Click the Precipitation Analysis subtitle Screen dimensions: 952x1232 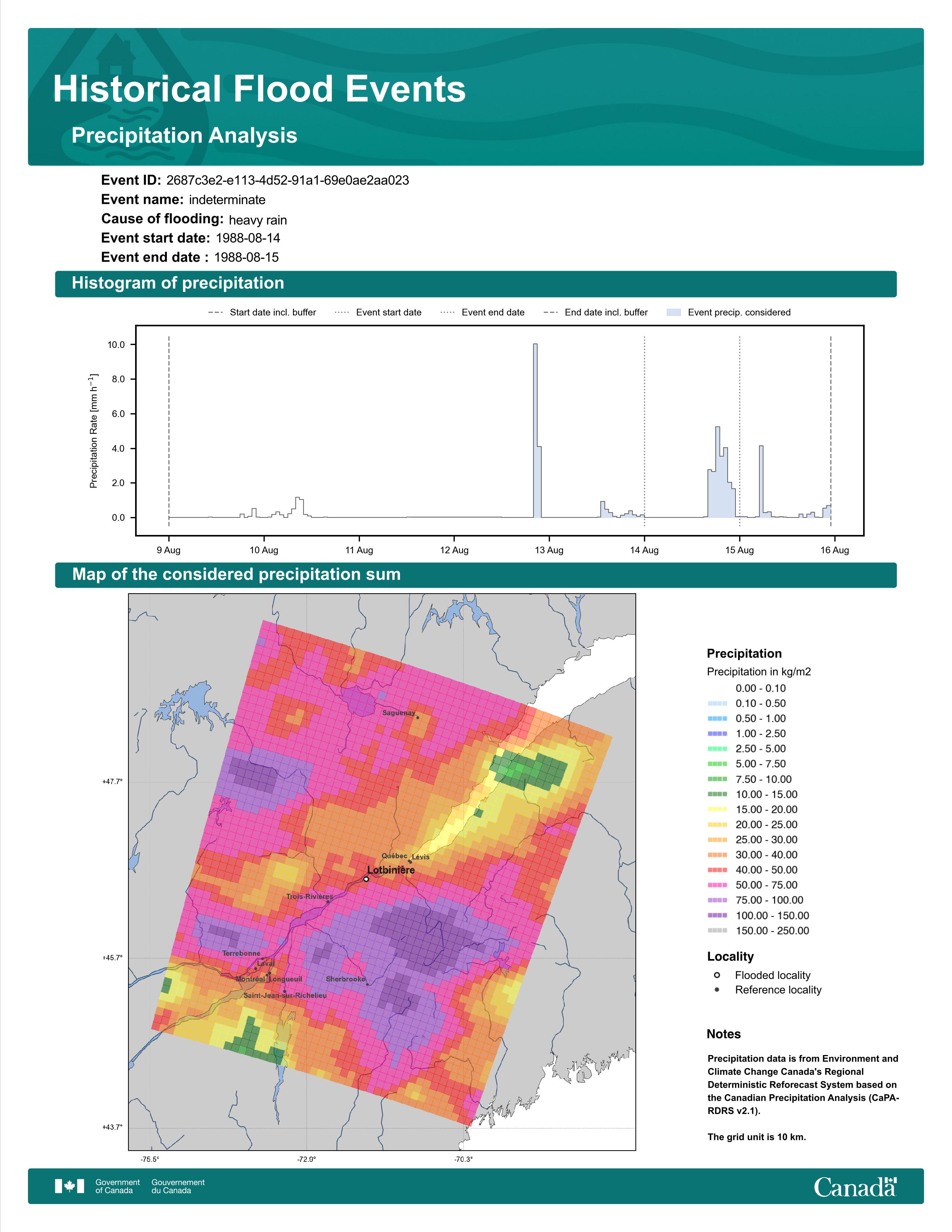click(184, 136)
